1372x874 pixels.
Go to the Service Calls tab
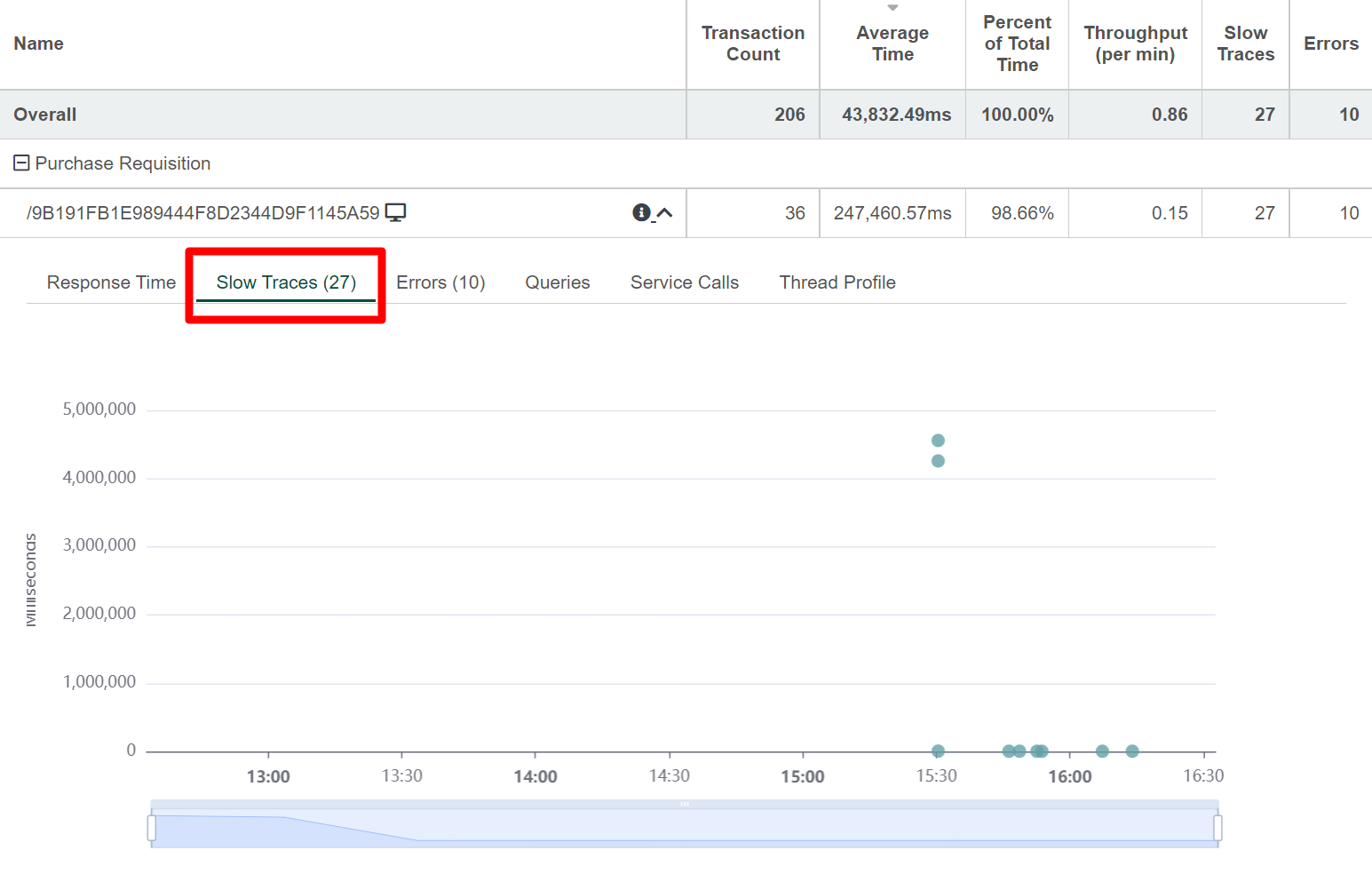point(684,282)
